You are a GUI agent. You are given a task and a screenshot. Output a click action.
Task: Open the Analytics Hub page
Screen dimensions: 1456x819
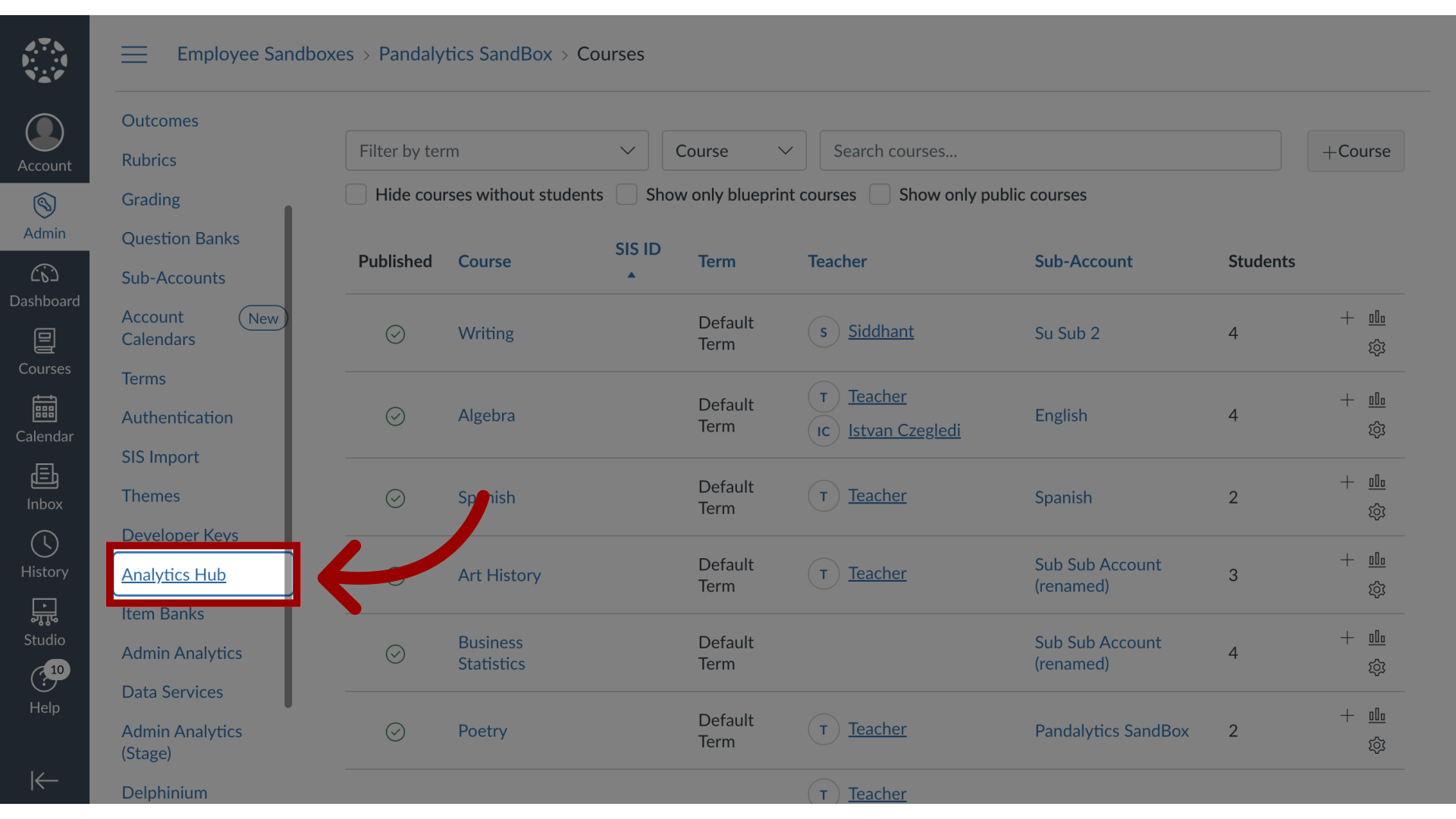[x=173, y=575]
